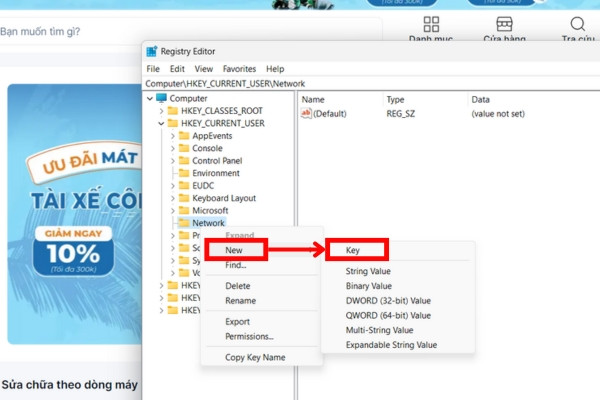Click 'Sửa chữa theo dòng máy' heading on website
Image resolution: width=600 pixels, height=400 pixels.
[69, 384]
